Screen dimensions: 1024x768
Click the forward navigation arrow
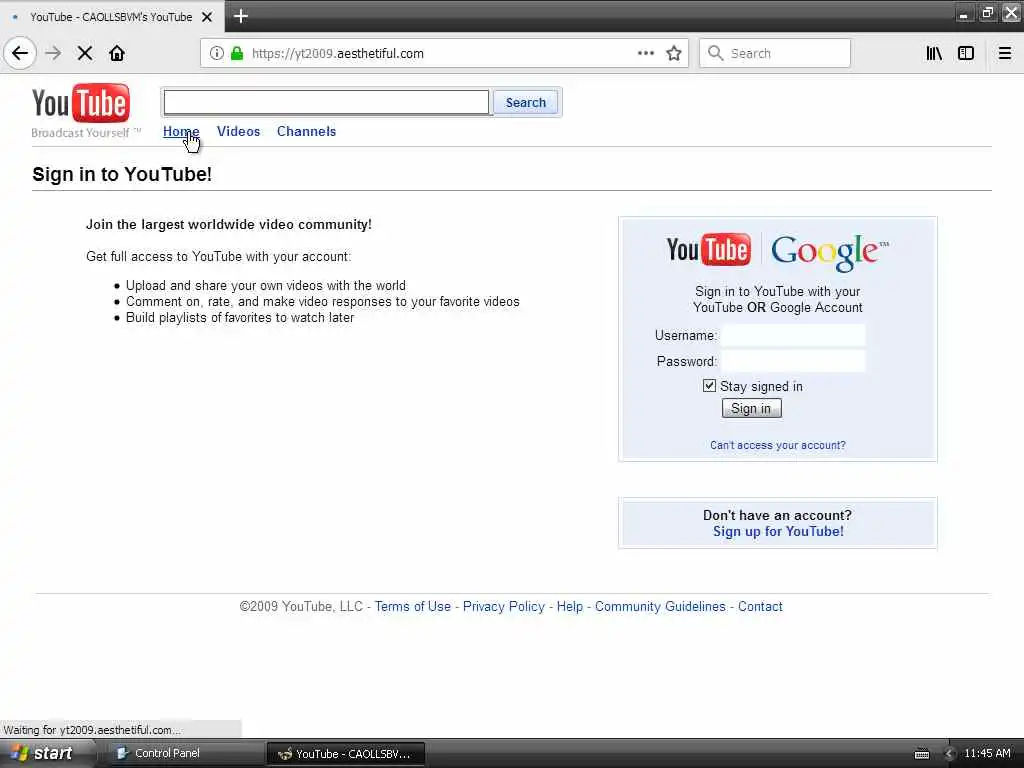[53, 53]
